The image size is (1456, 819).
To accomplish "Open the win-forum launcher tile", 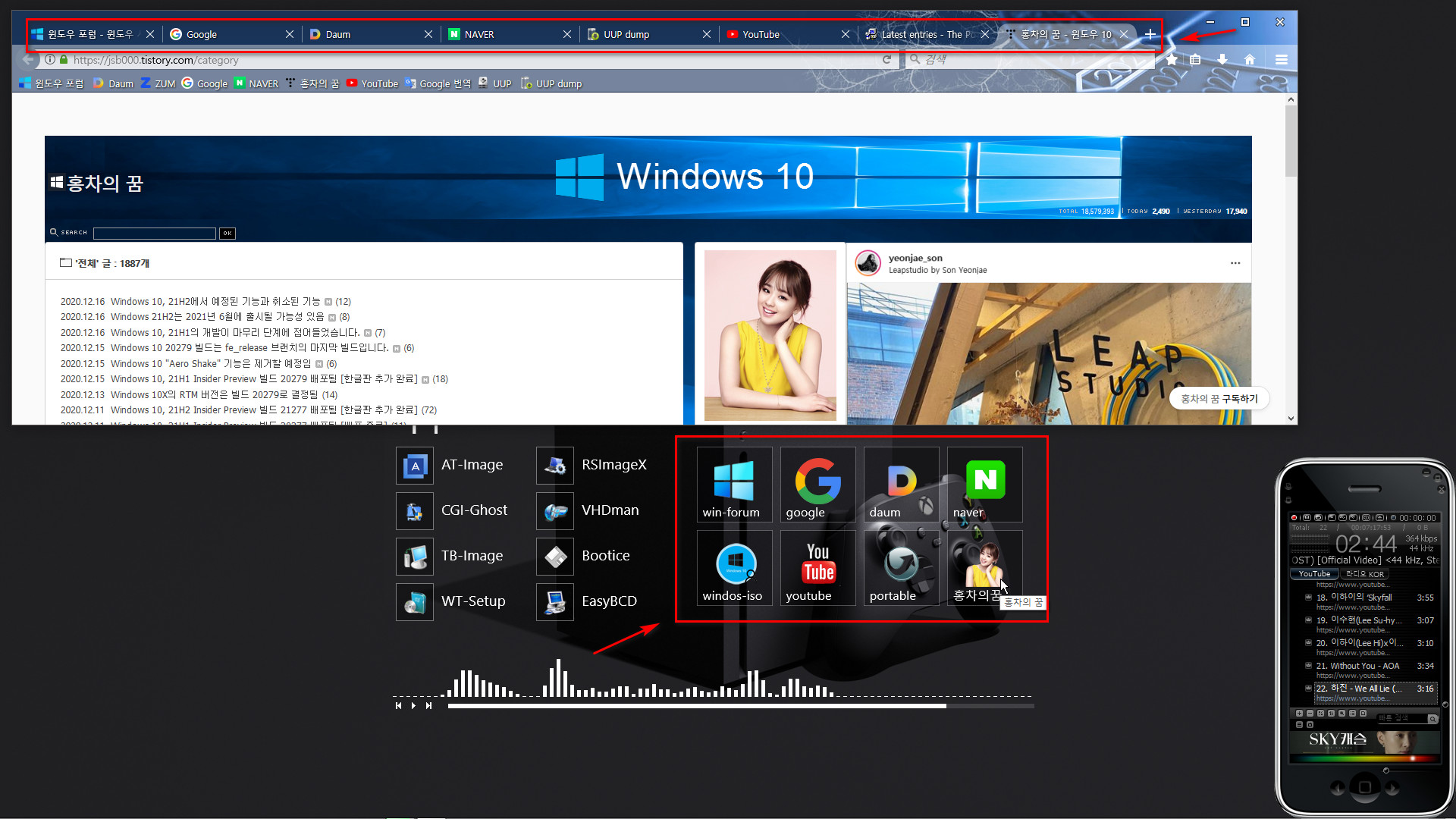I will [x=734, y=485].
